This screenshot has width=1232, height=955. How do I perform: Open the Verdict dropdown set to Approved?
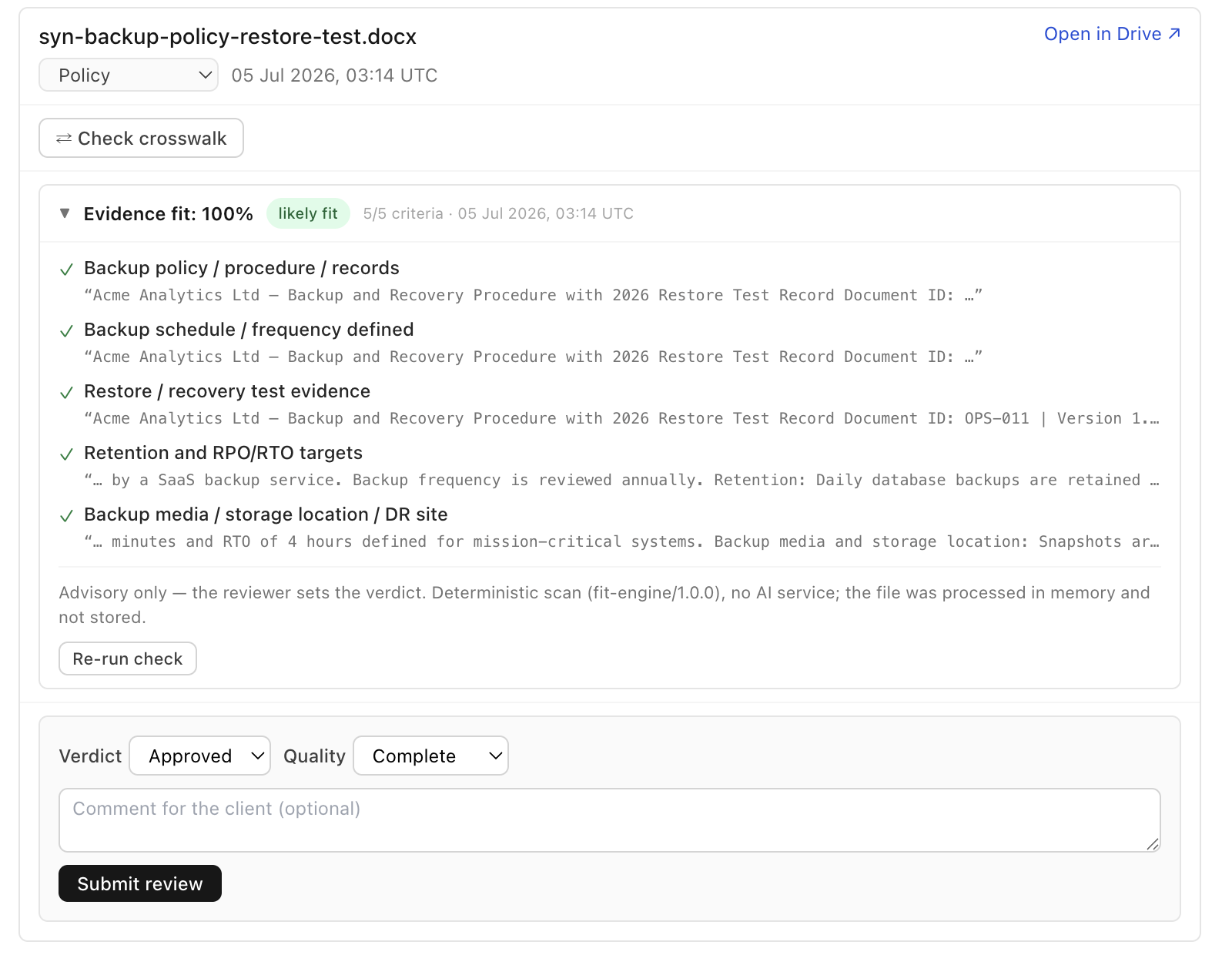point(199,756)
